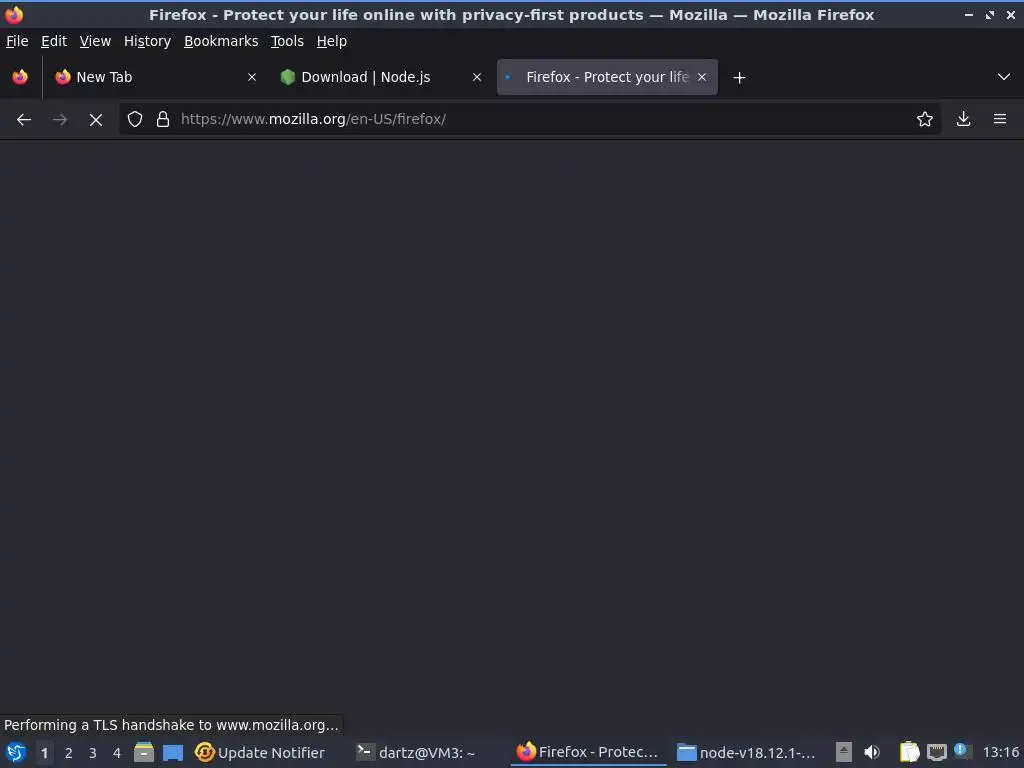This screenshot has width=1024, height=768.
Task: Open the Bookmarks menu
Action: pos(221,41)
